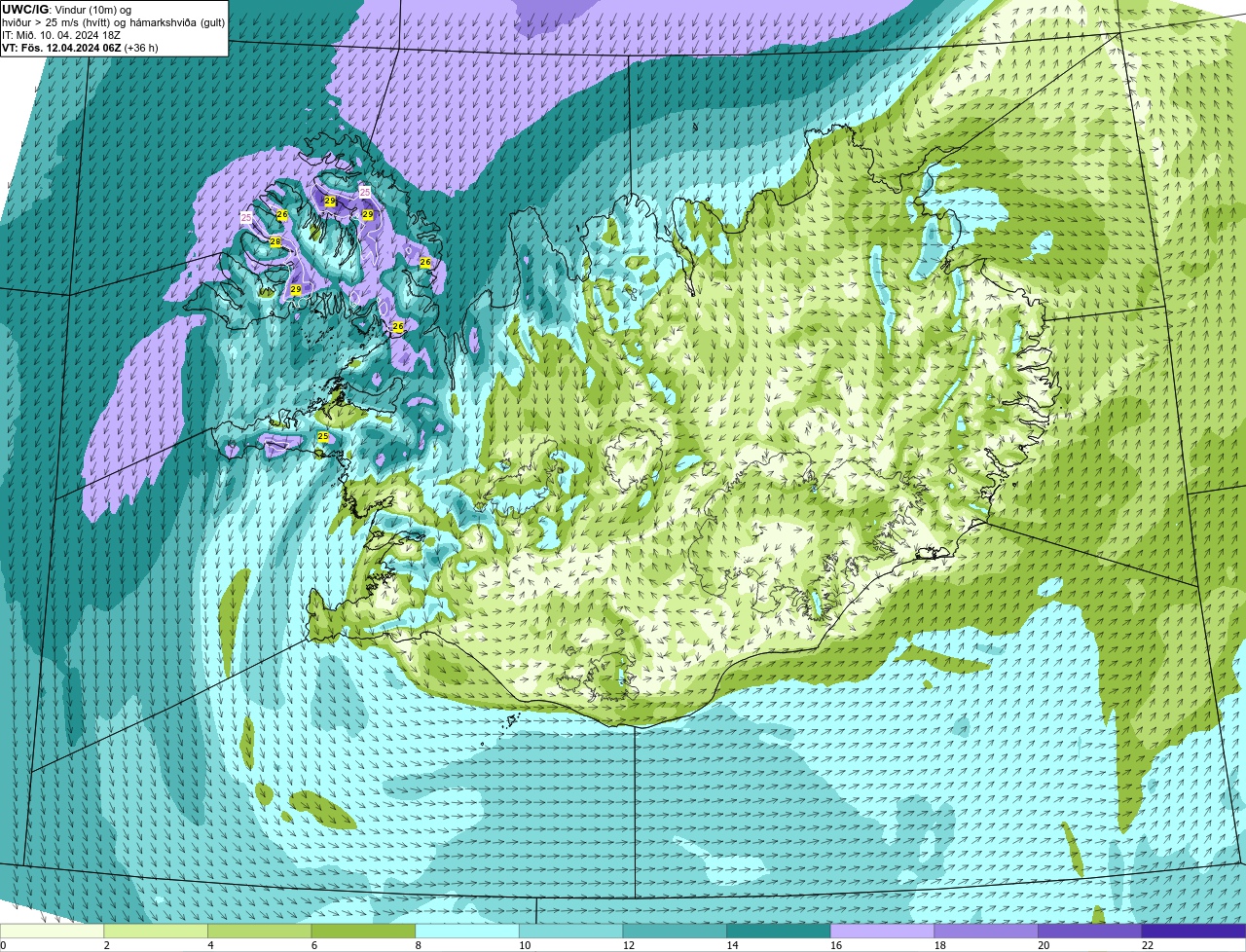
Task: Select the dark teal 14–16 legend swatch
Action: pos(779,931)
